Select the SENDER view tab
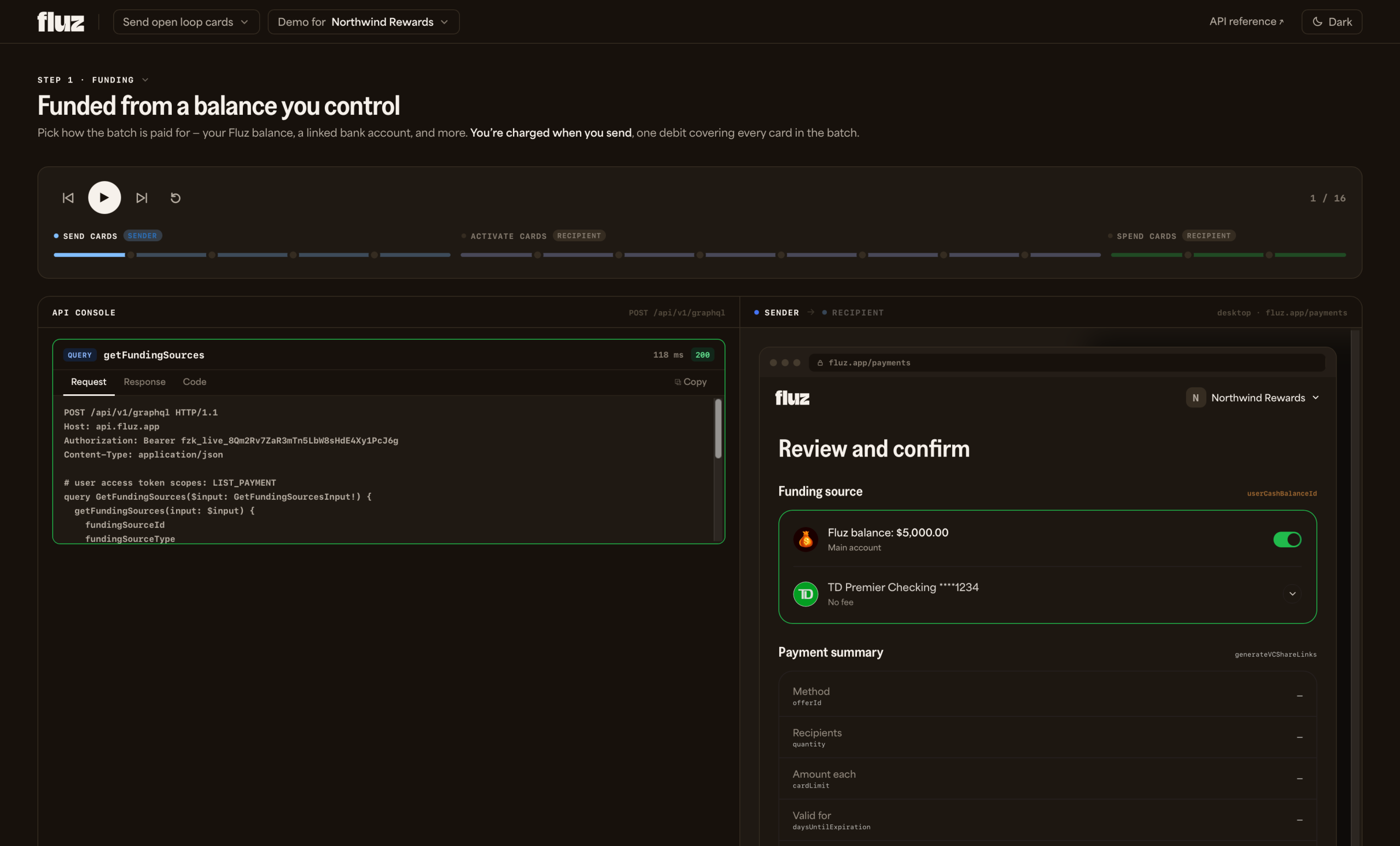This screenshot has width=1400, height=846. click(776, 312)
